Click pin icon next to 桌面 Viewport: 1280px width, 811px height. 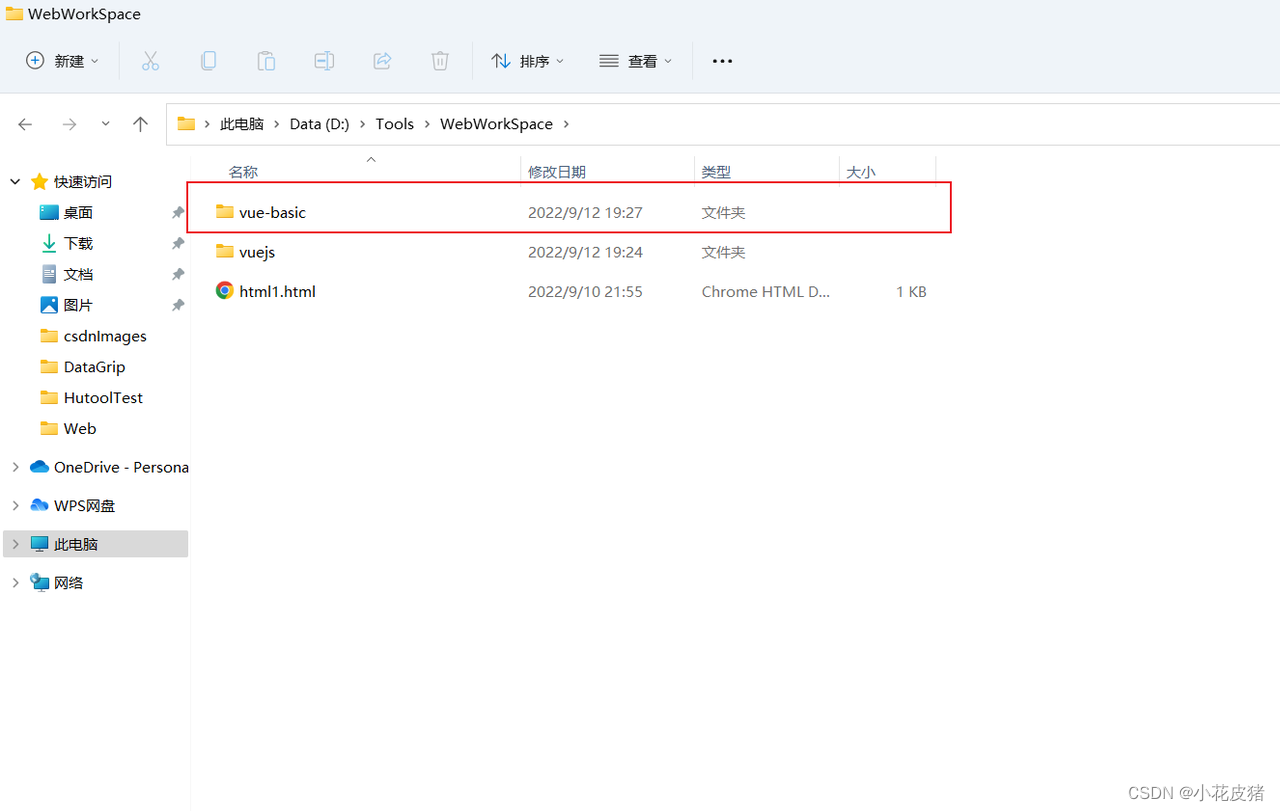point(178,213)
